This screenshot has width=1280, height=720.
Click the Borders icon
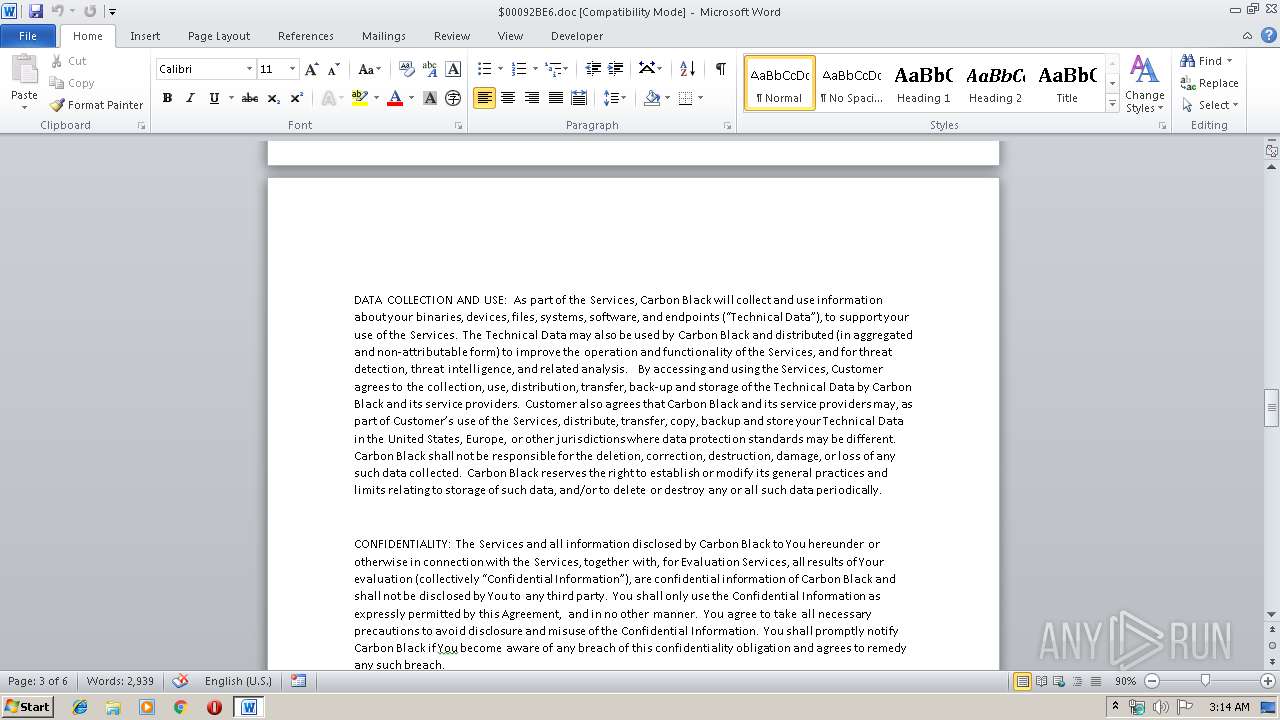click(685, 98)
